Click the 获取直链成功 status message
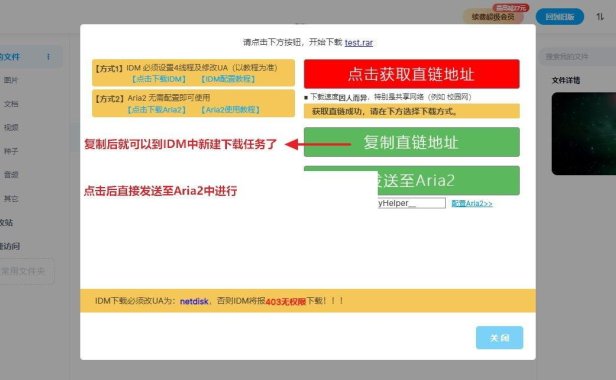 (x=411, y=111)
